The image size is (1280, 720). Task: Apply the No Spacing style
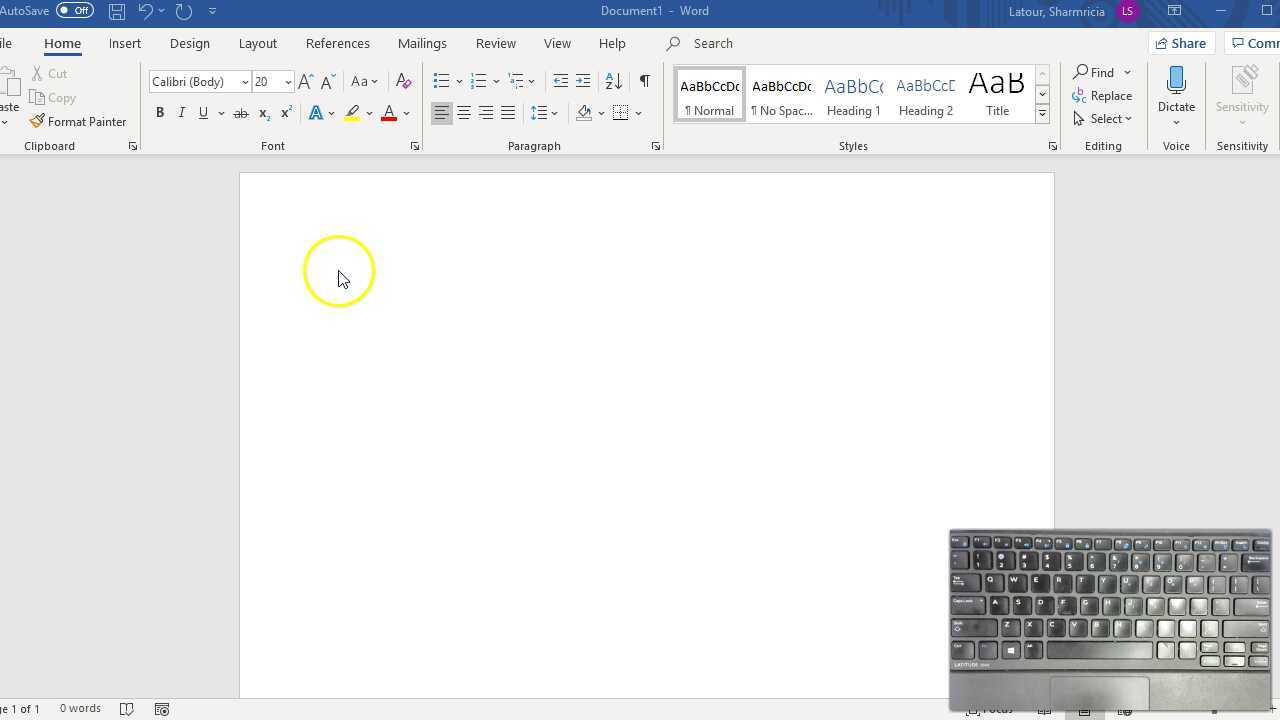coord(781,95)
